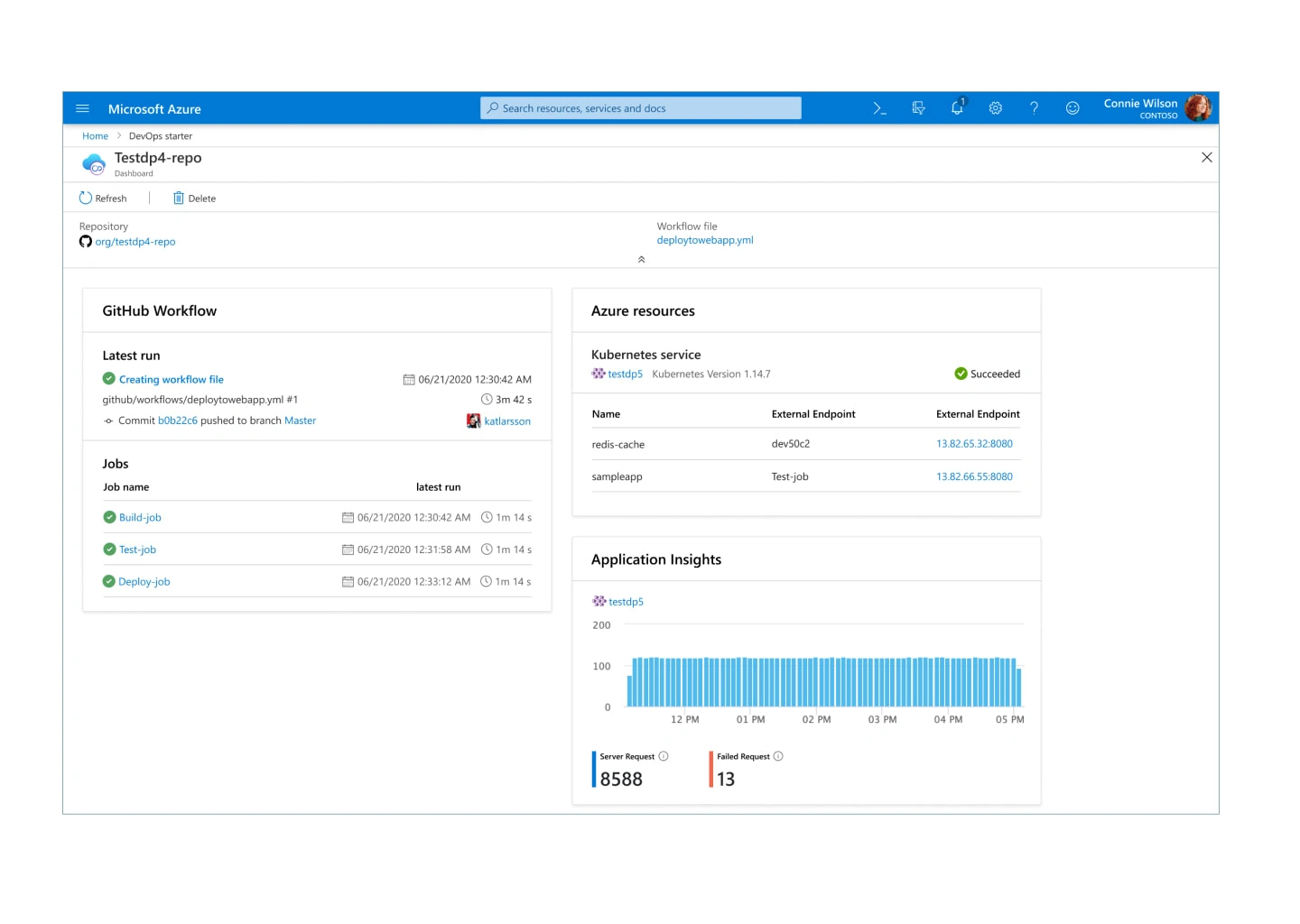The width and height of the screenshot is (1300, 924).
Task: Click the clock icon in the Deploy-job row
Action: click(x=487, y=582)
